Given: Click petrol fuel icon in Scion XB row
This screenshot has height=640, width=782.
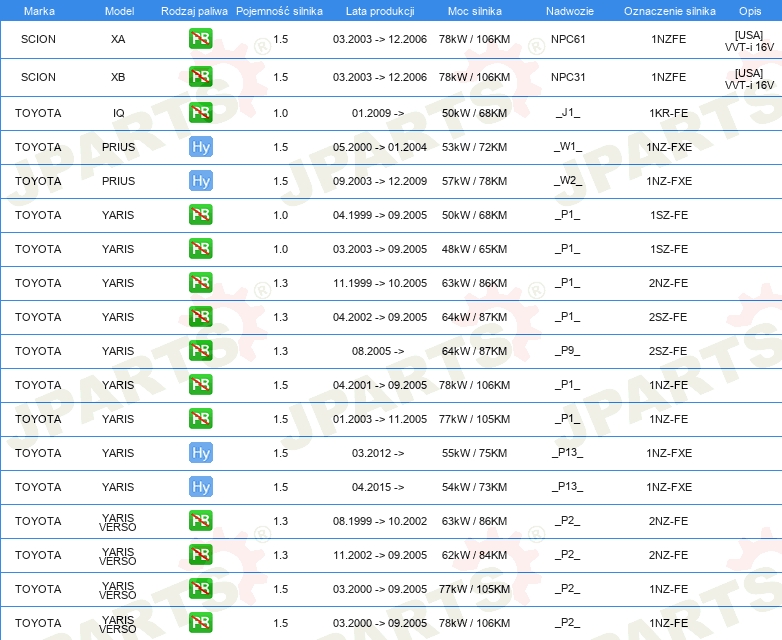Looking at the screenshot, I should click(x=200, y=77).
